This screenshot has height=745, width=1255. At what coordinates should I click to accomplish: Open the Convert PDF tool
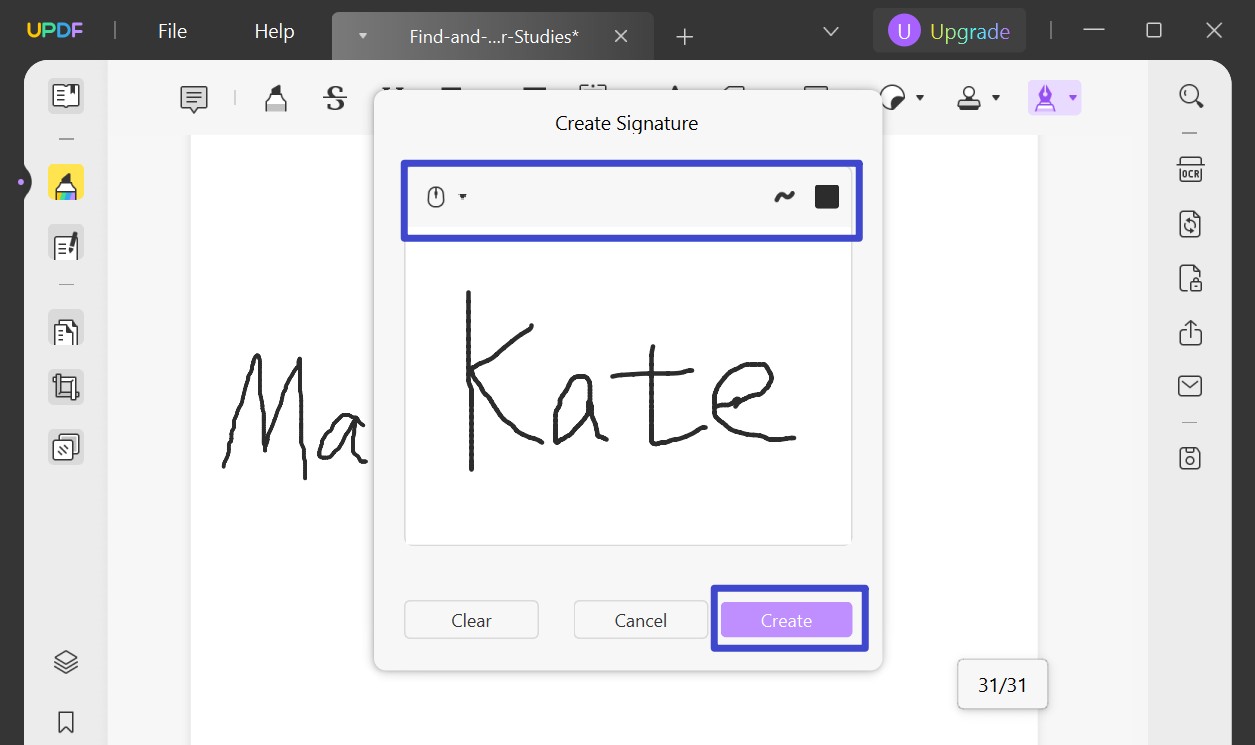pos(1189,223)
